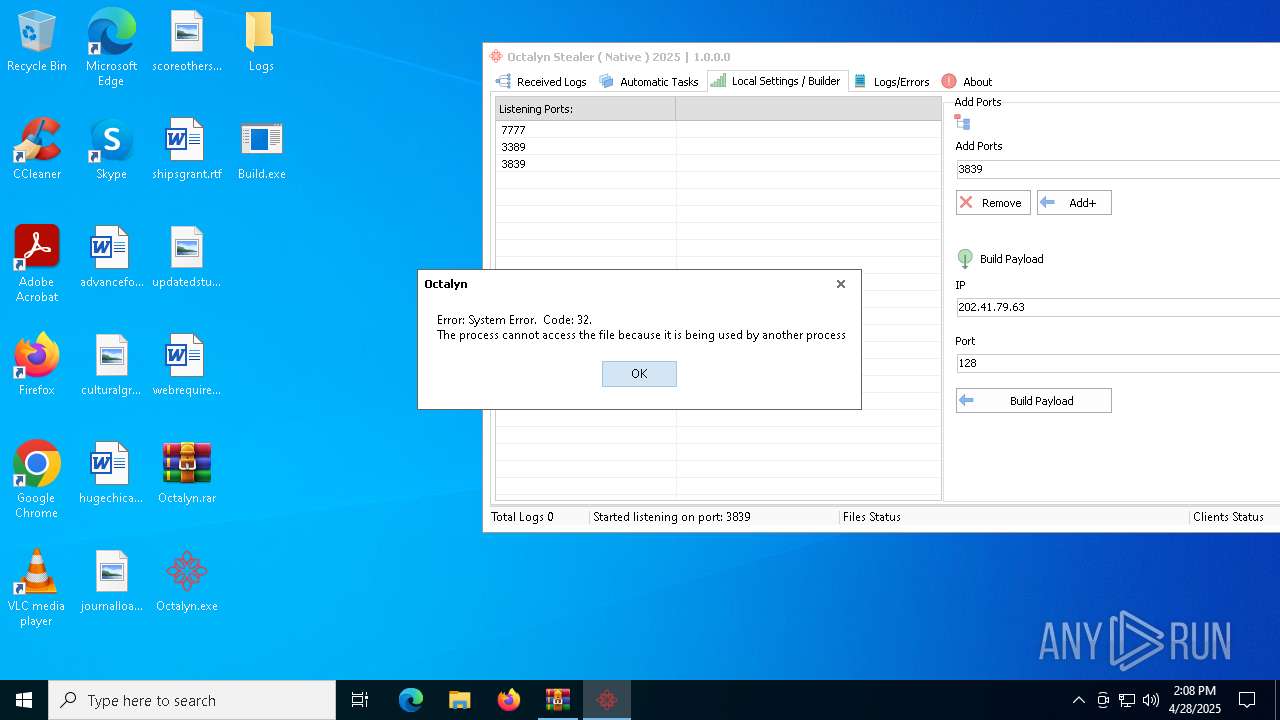Screen dimensions: 1280x720
Task: Open the About tab
Action: 967,82
